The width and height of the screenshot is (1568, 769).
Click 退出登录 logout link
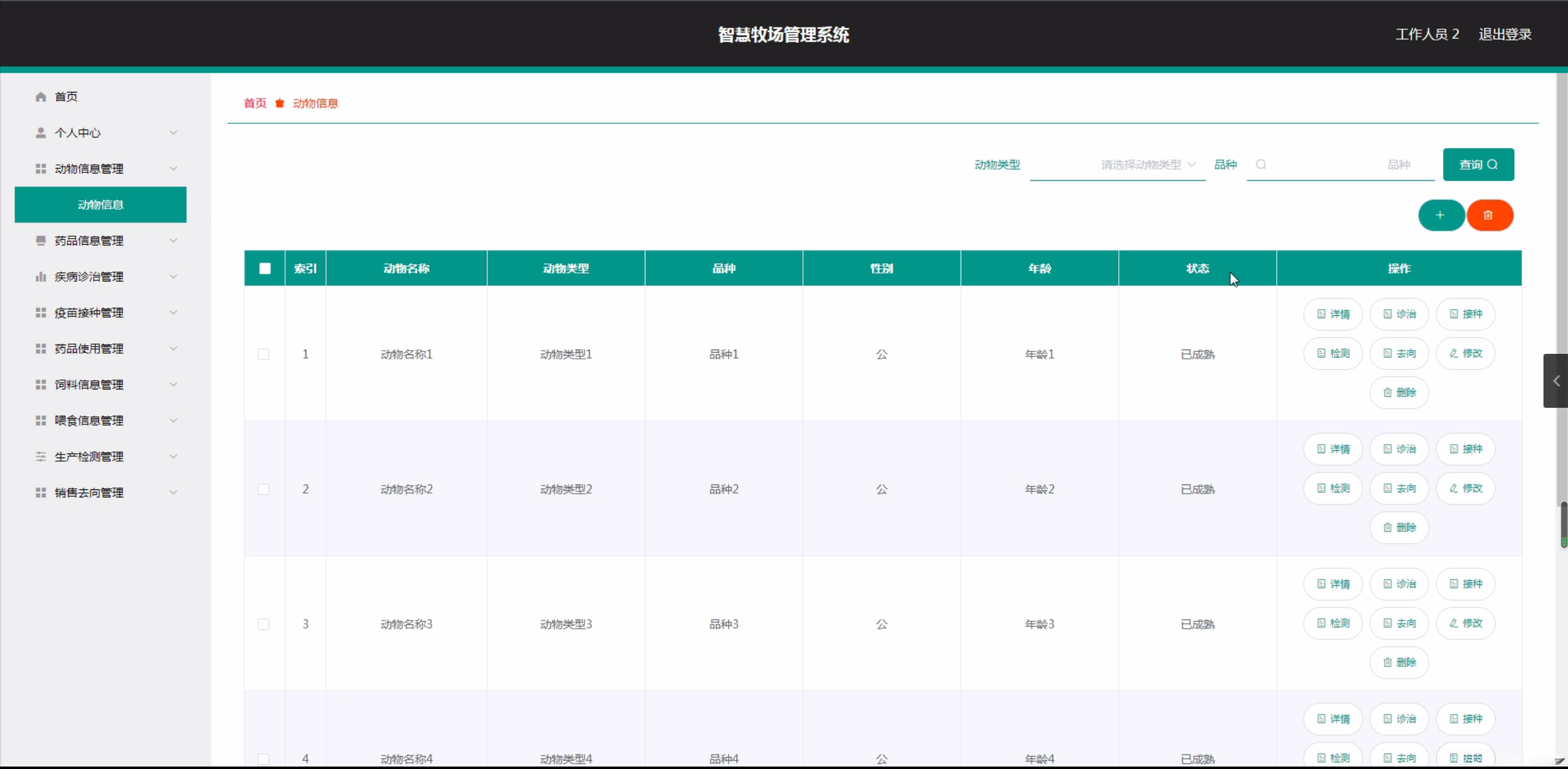(x=1505, y=34)
